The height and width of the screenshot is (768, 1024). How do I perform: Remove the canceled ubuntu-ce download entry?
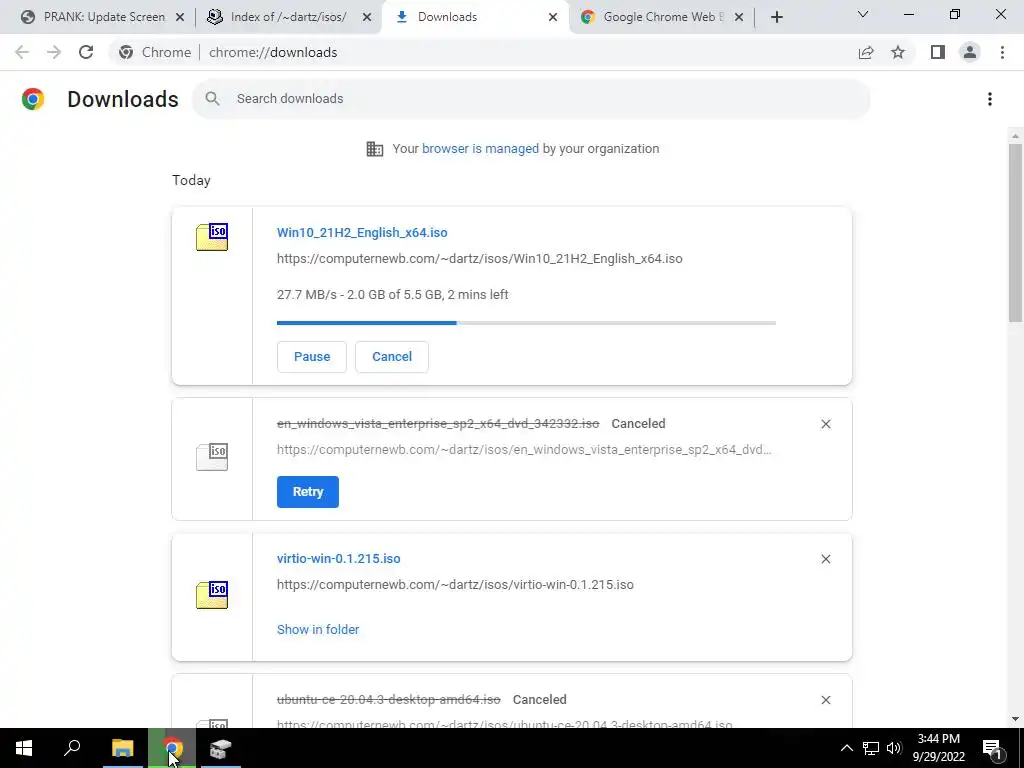(x=825, y=700)
